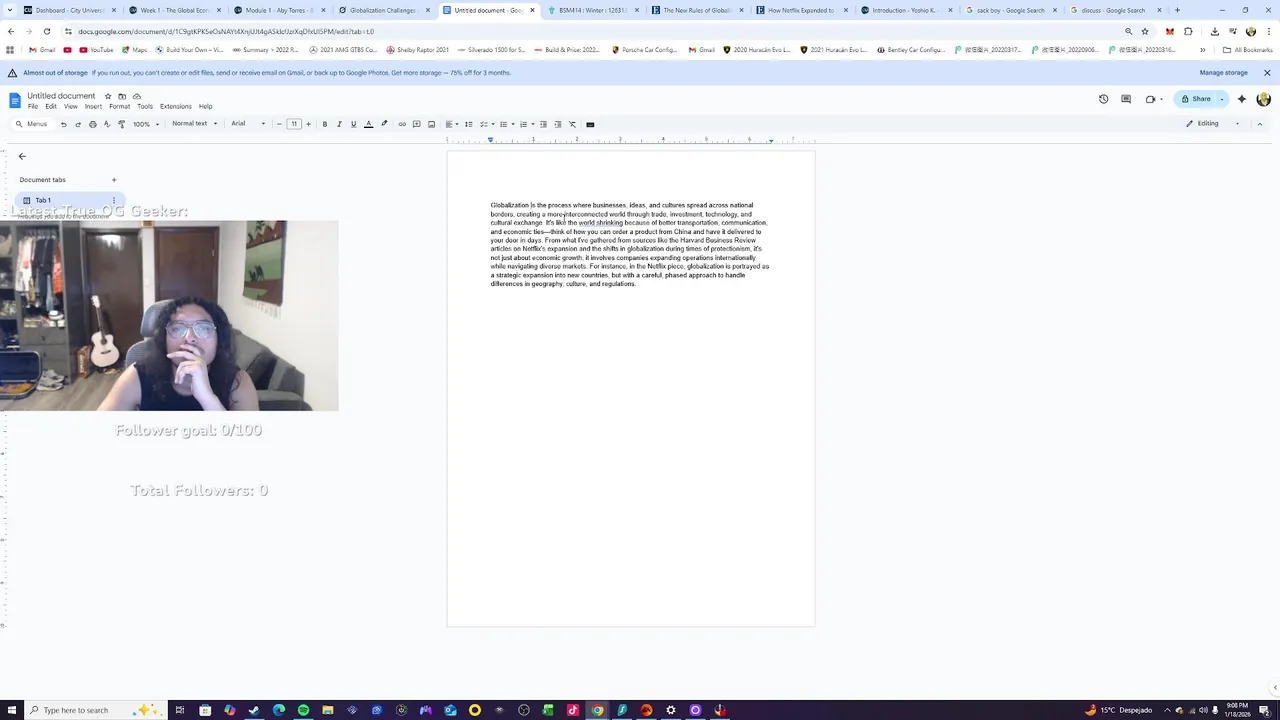Activate the paint format tool
This screenshot has width=1280, height=720.
click(122, 124)
